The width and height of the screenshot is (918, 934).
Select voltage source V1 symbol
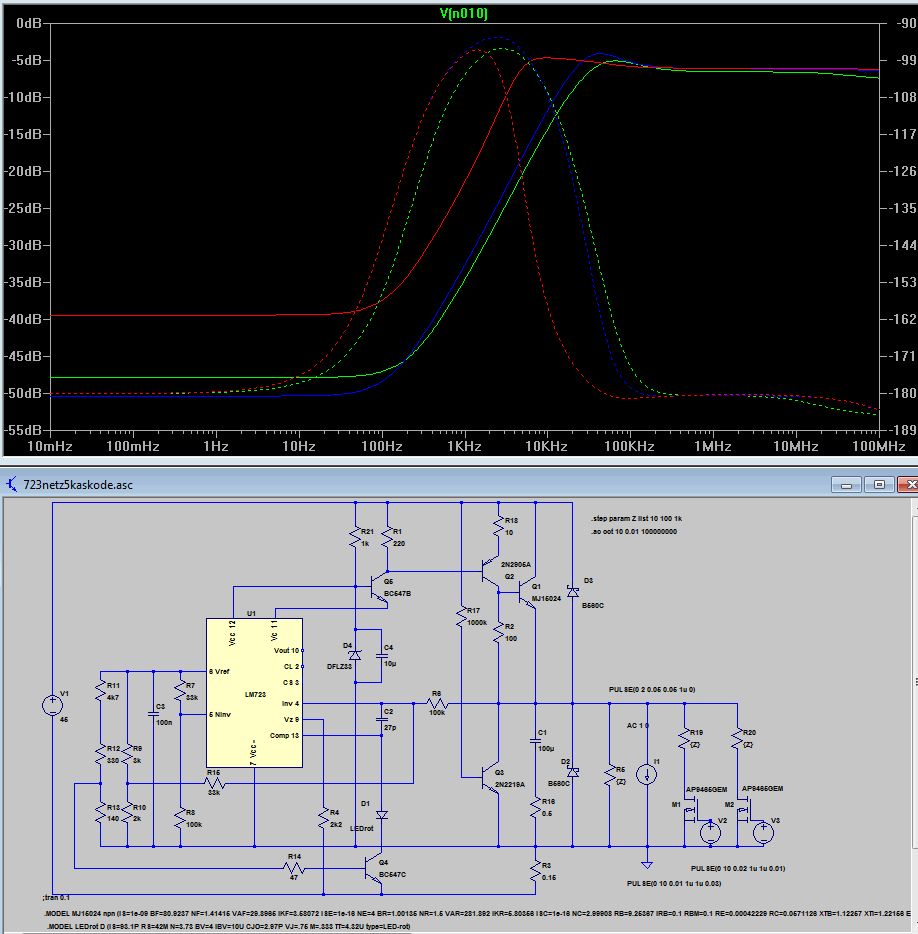[x=52, y=705]
